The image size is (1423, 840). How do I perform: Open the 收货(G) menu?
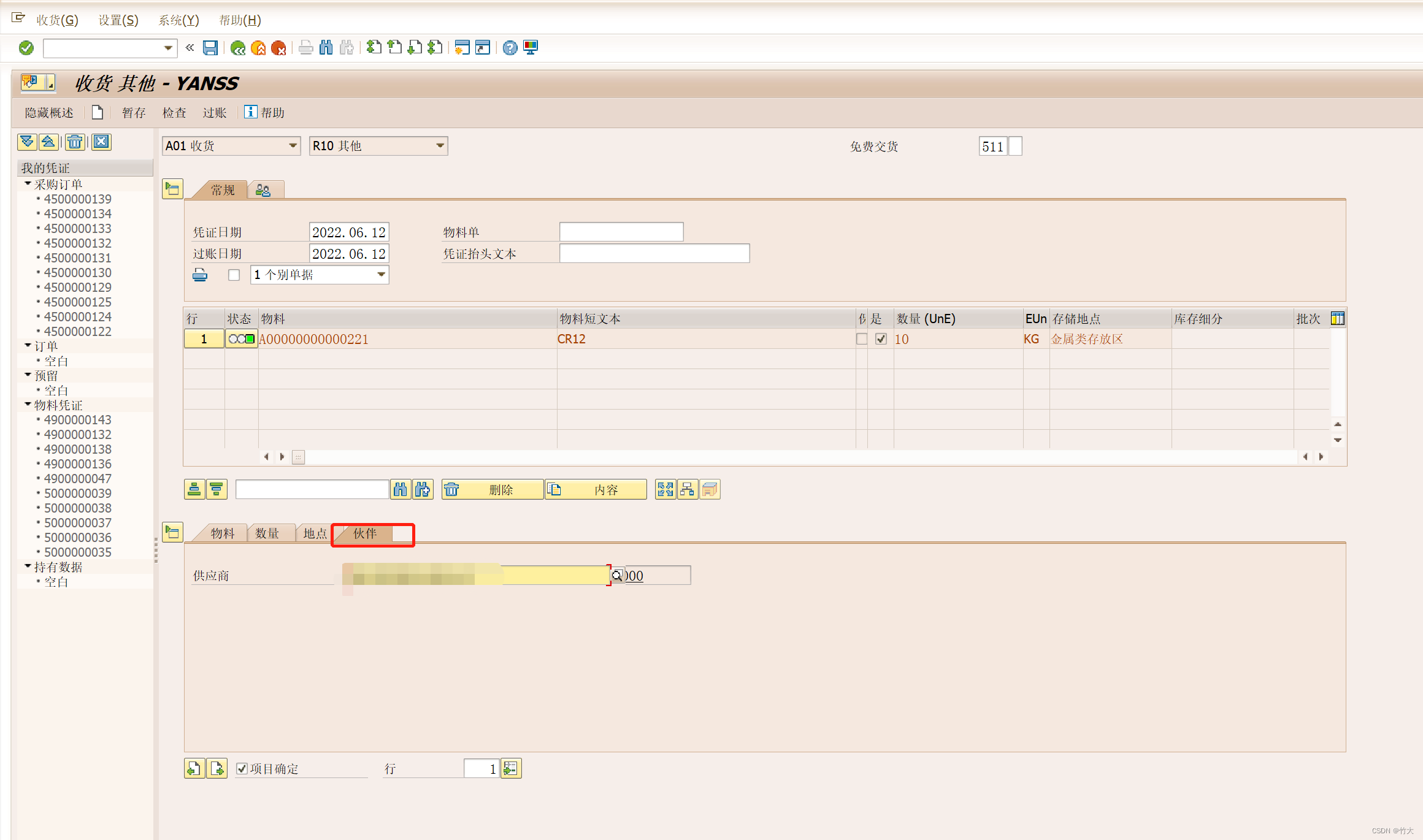click(57, 20)
